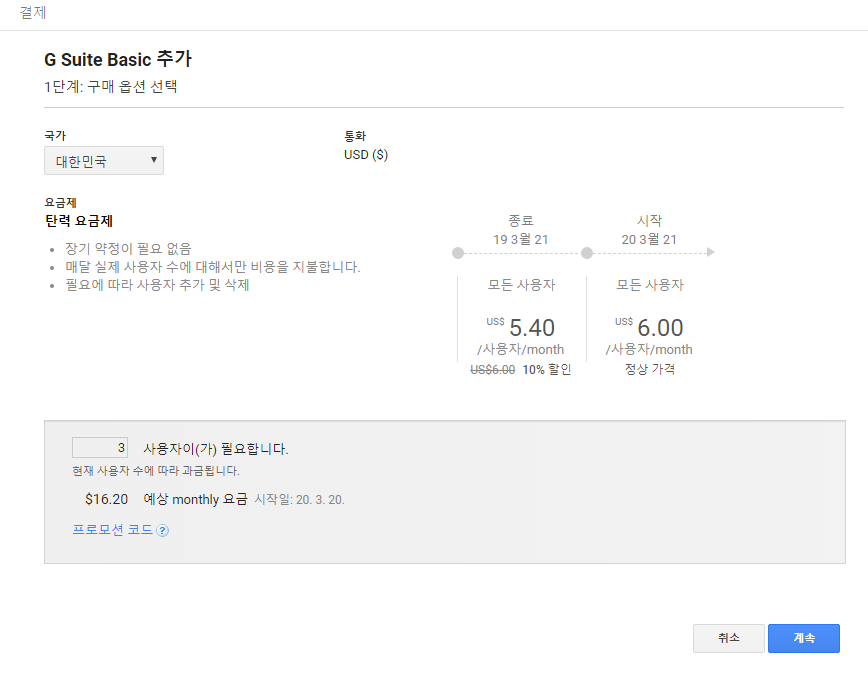Open the 대한민국 country dropdown
The width and height of the screenshot is (868, 681).
pos(104,161)
